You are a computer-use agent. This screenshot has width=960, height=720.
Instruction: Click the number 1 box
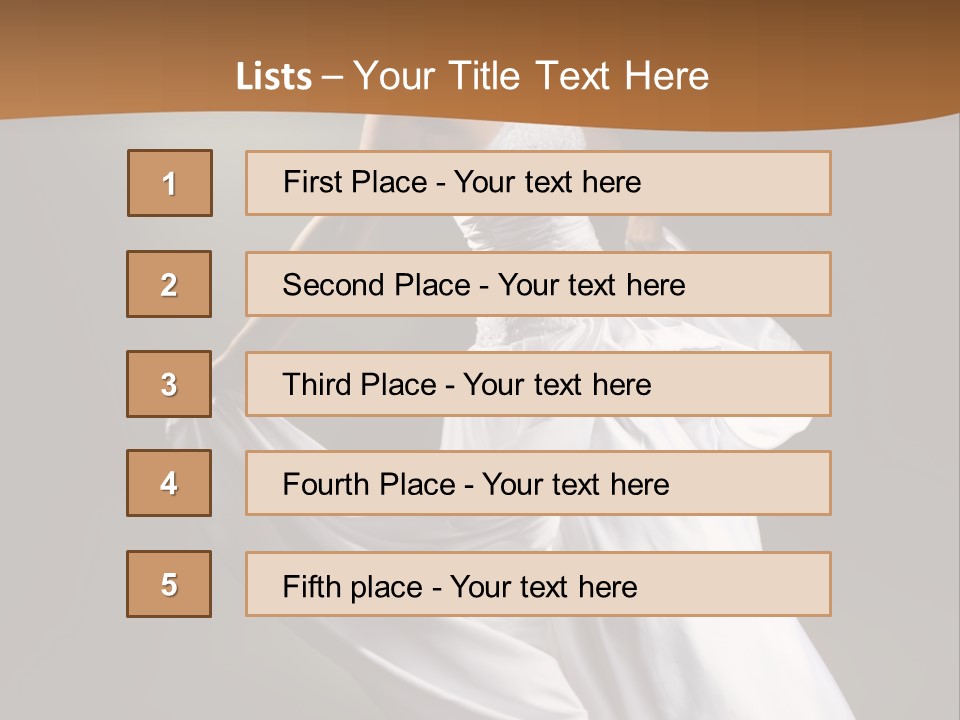coord(170,183)
